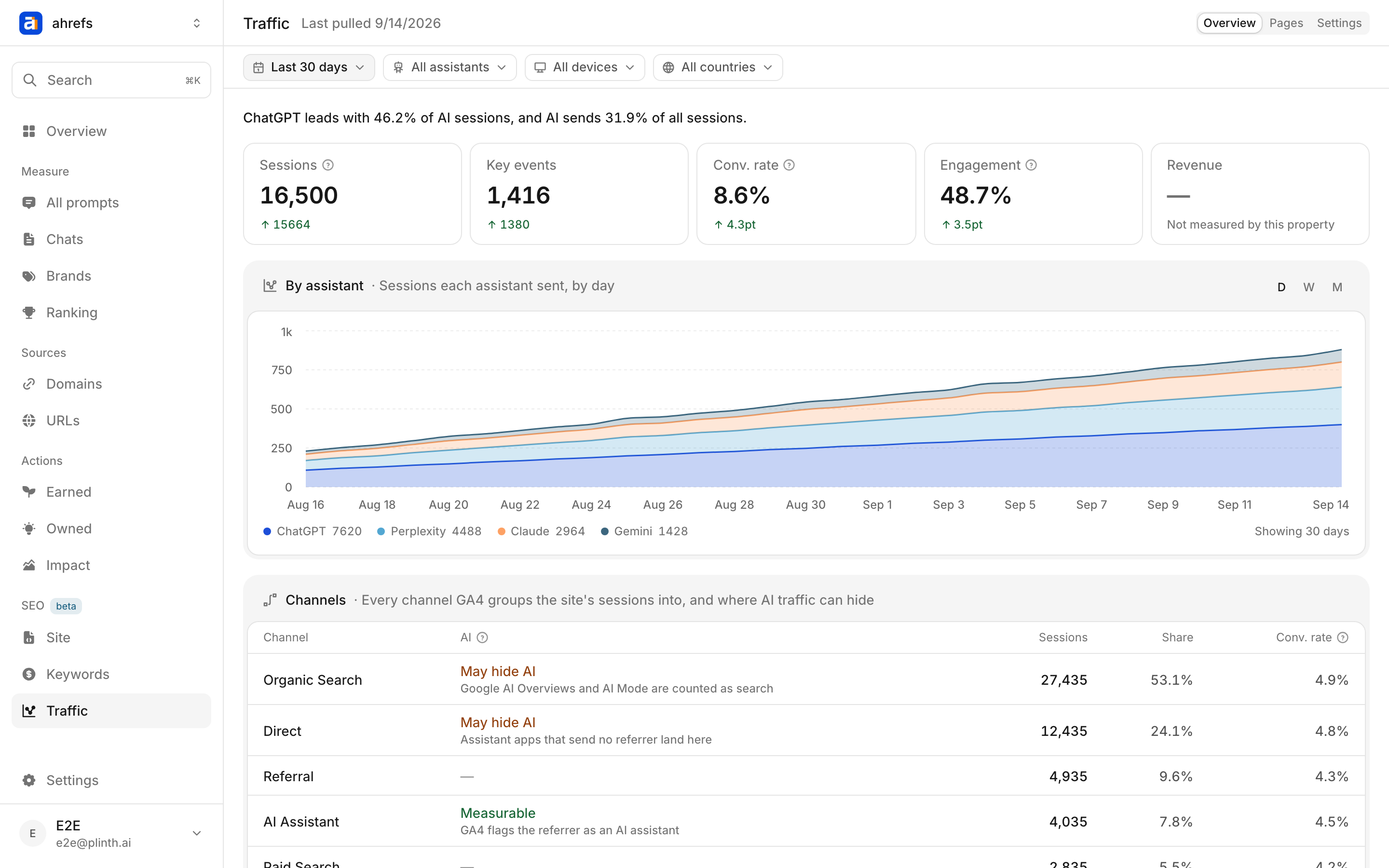Open the Overview grid icon in sidebar

[x=29, y=132]
